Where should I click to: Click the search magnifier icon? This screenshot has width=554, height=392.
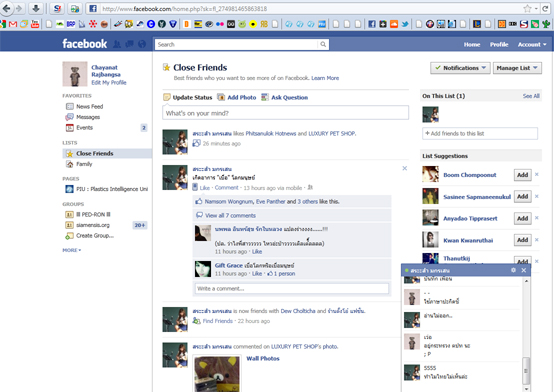click(x=323, y=44)
